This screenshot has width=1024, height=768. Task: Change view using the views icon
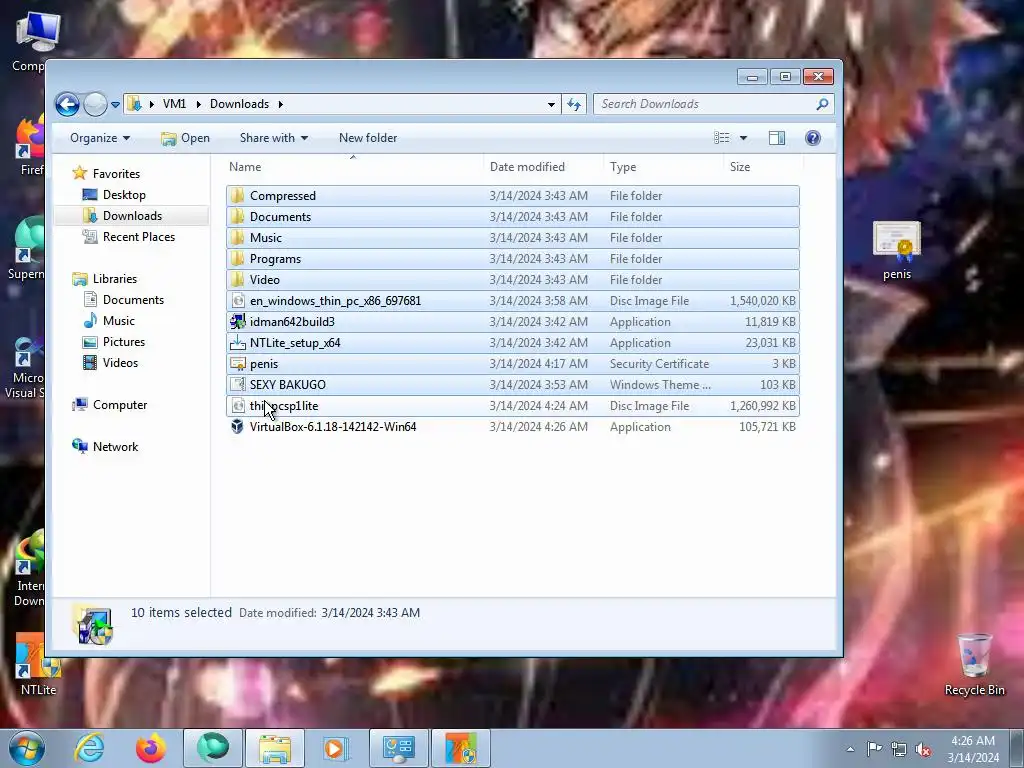[722, 138]
